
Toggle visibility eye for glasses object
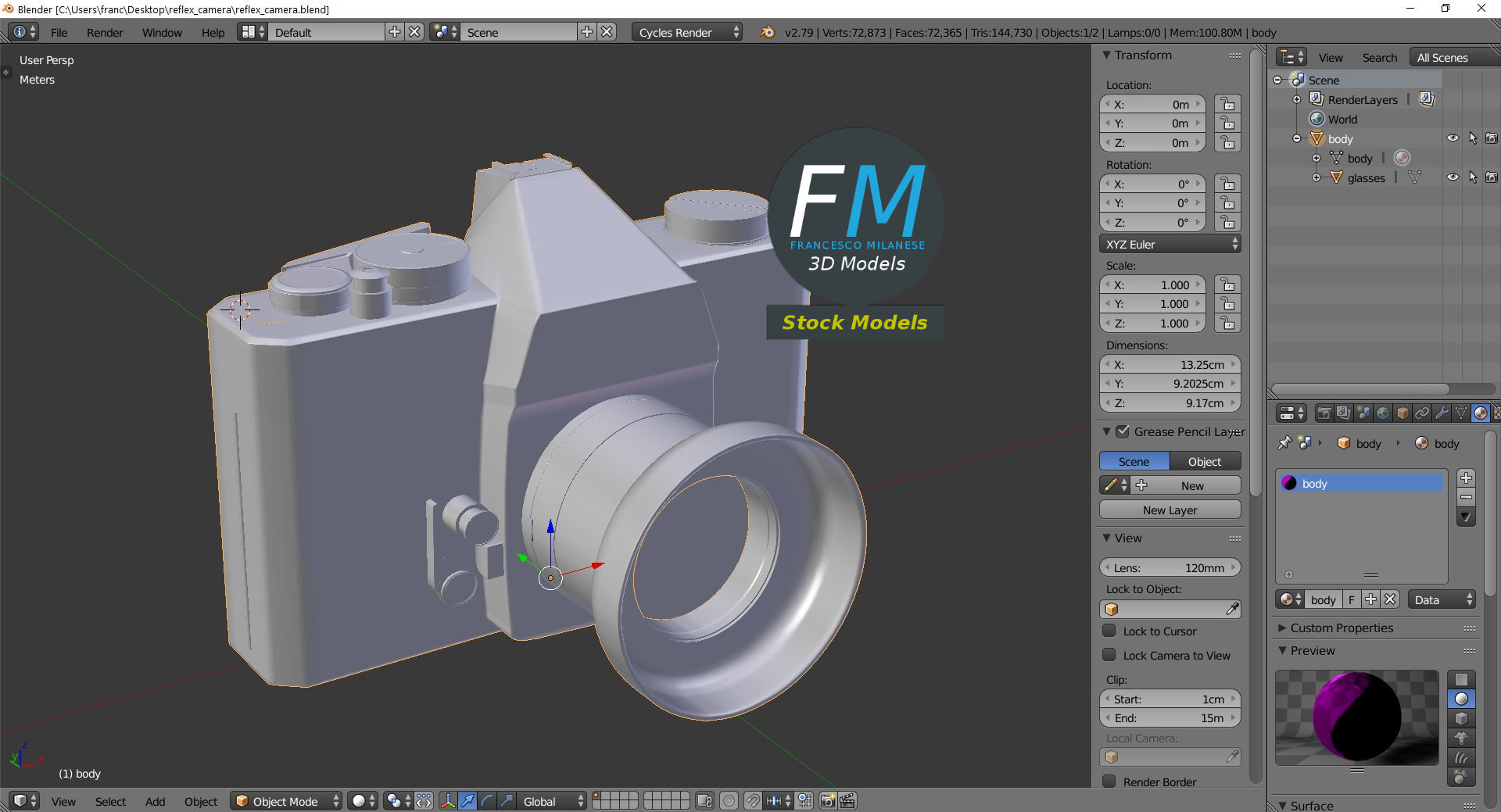(1453, 177)
